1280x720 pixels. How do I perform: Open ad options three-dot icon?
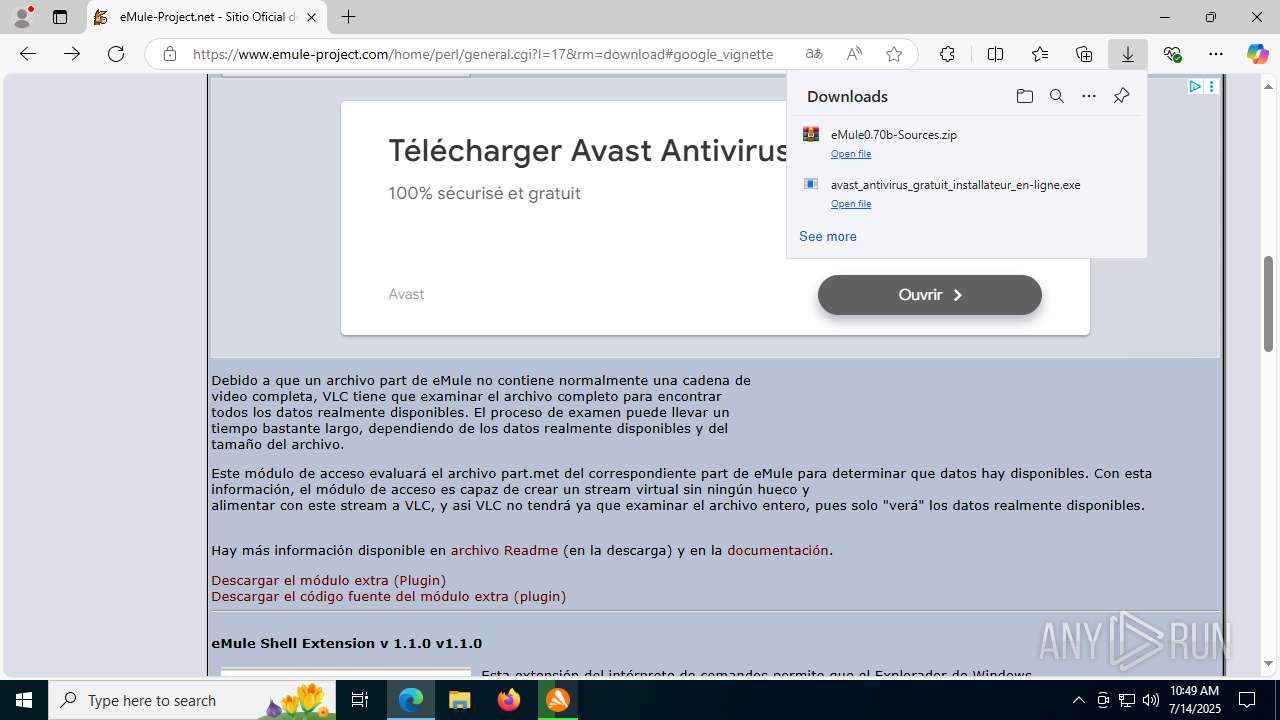[1211, 87]
